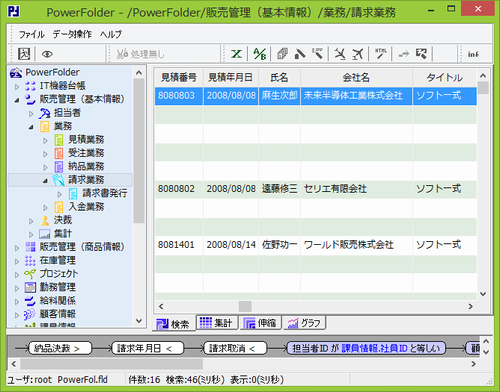Click the HTML export toolbar icon
This screenshot has width=500, height=392.
click(x=381, y=54)
